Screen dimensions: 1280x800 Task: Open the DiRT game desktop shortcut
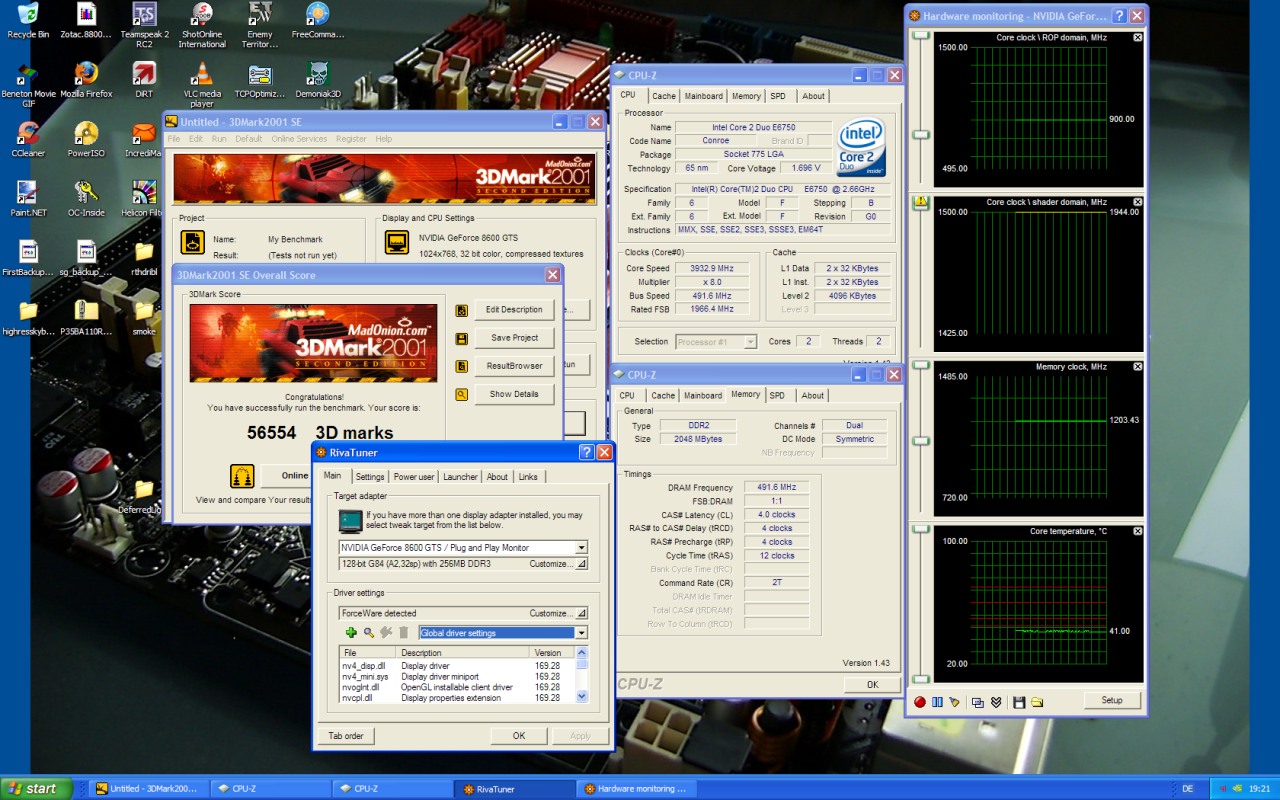pyautogui.click(x=144, y=80)
